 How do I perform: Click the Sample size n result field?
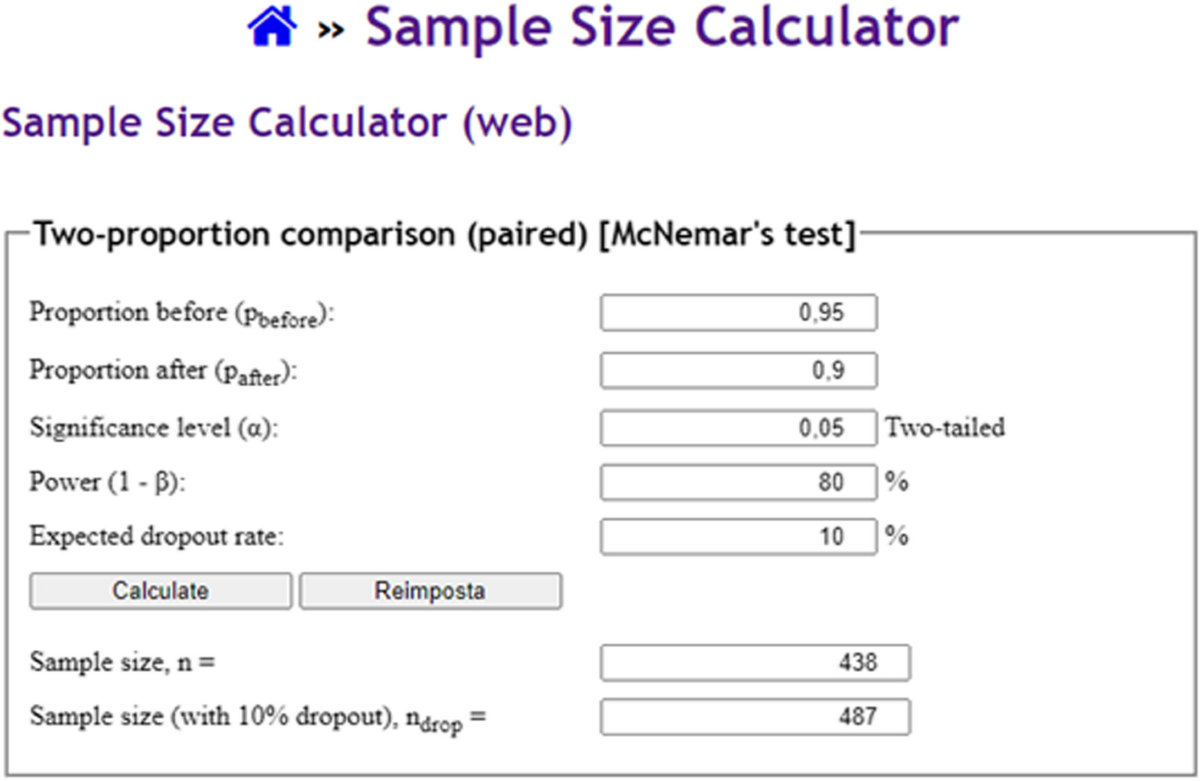[755, 662]
